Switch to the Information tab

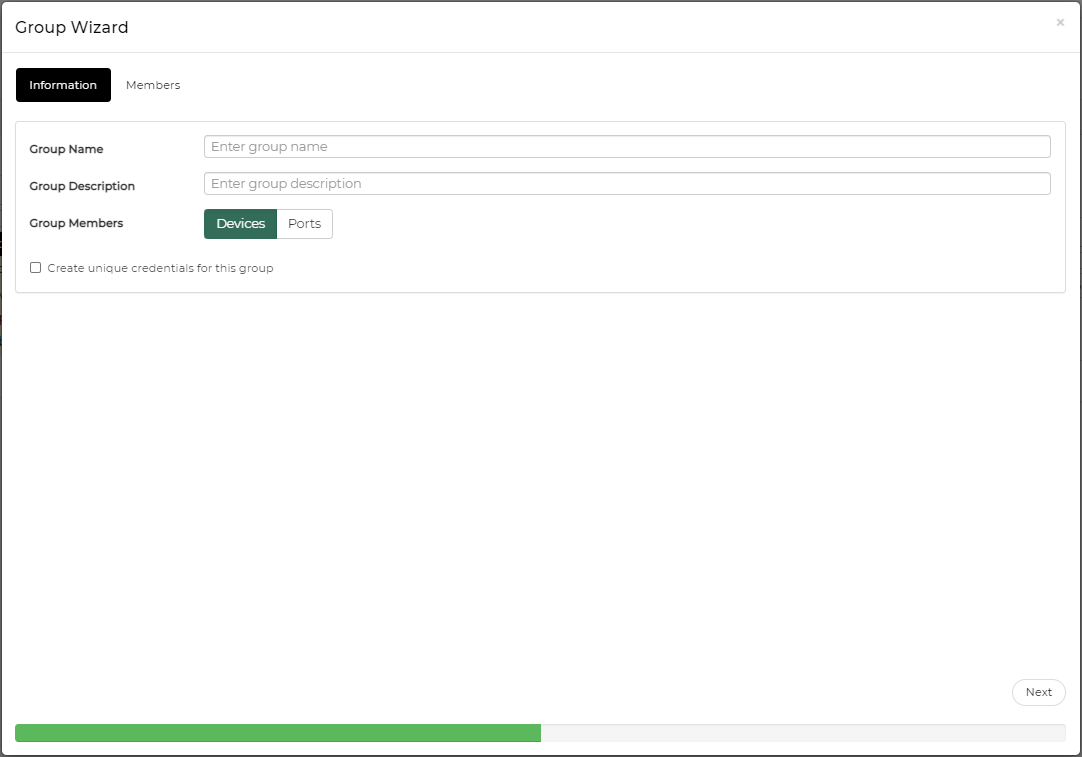tap(63, 85)
